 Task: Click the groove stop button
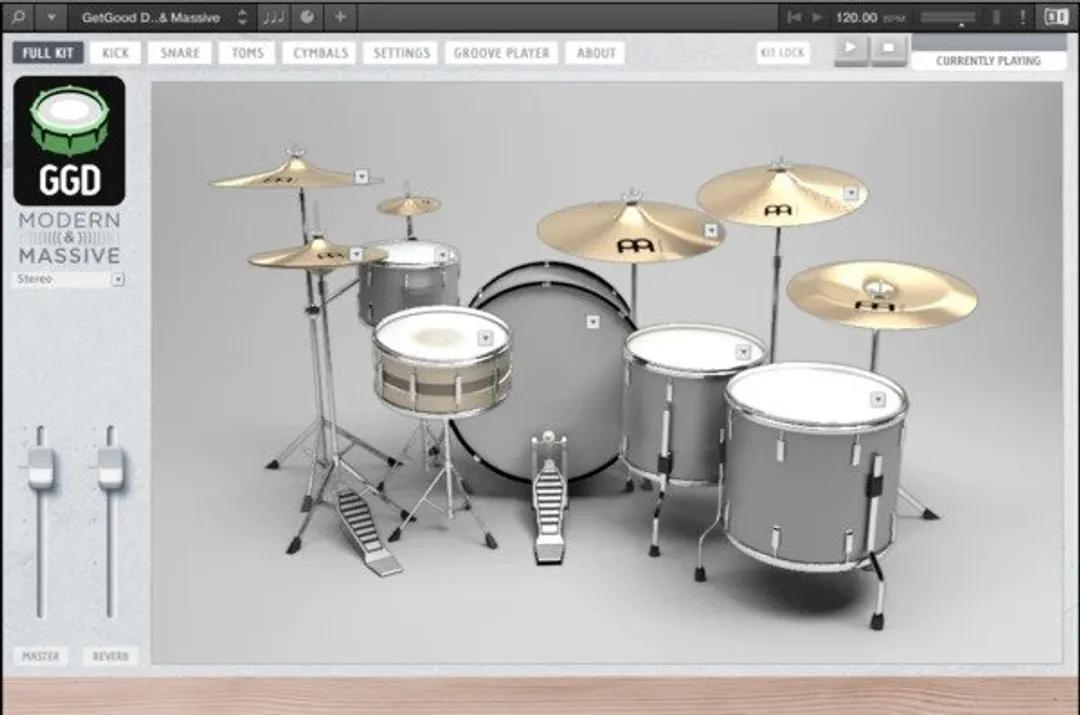click(889, 50)
